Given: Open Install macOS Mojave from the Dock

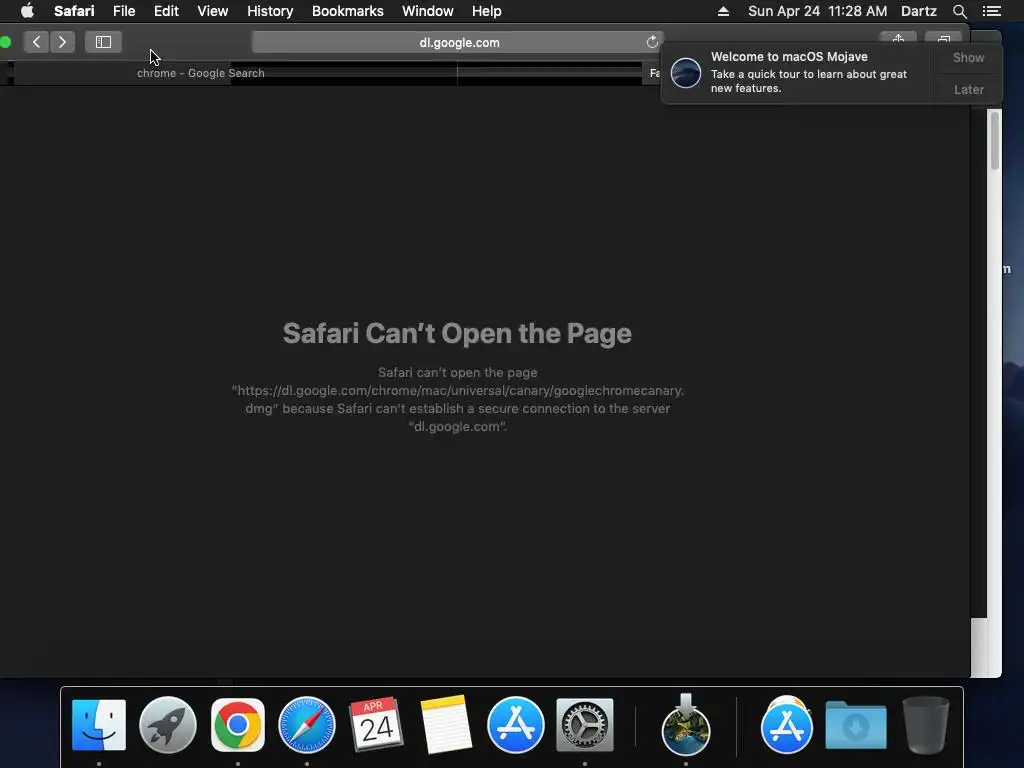Looking at the screenshot, I should pyautogui.click(x=685, y=725).
